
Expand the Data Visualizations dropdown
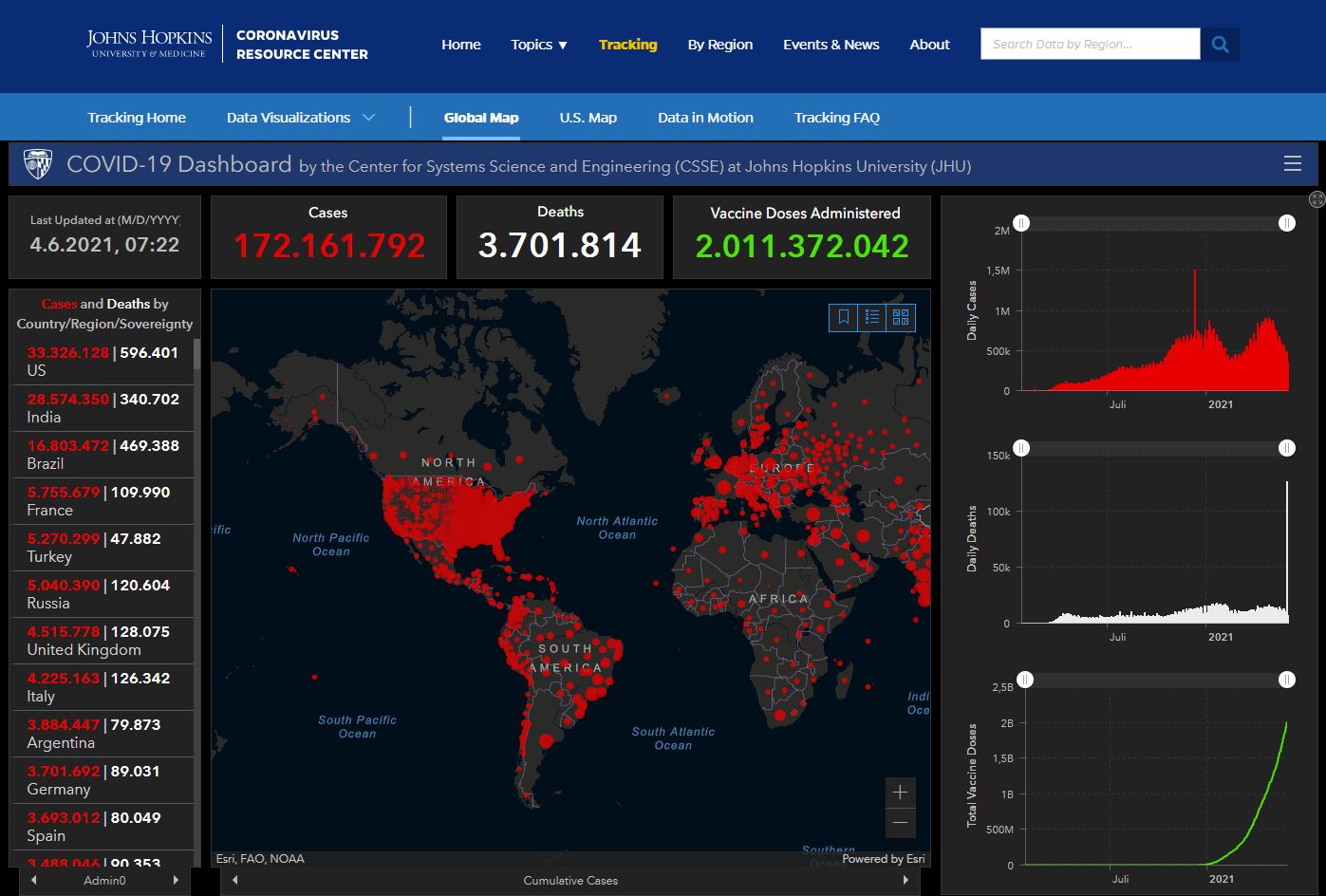301,118
